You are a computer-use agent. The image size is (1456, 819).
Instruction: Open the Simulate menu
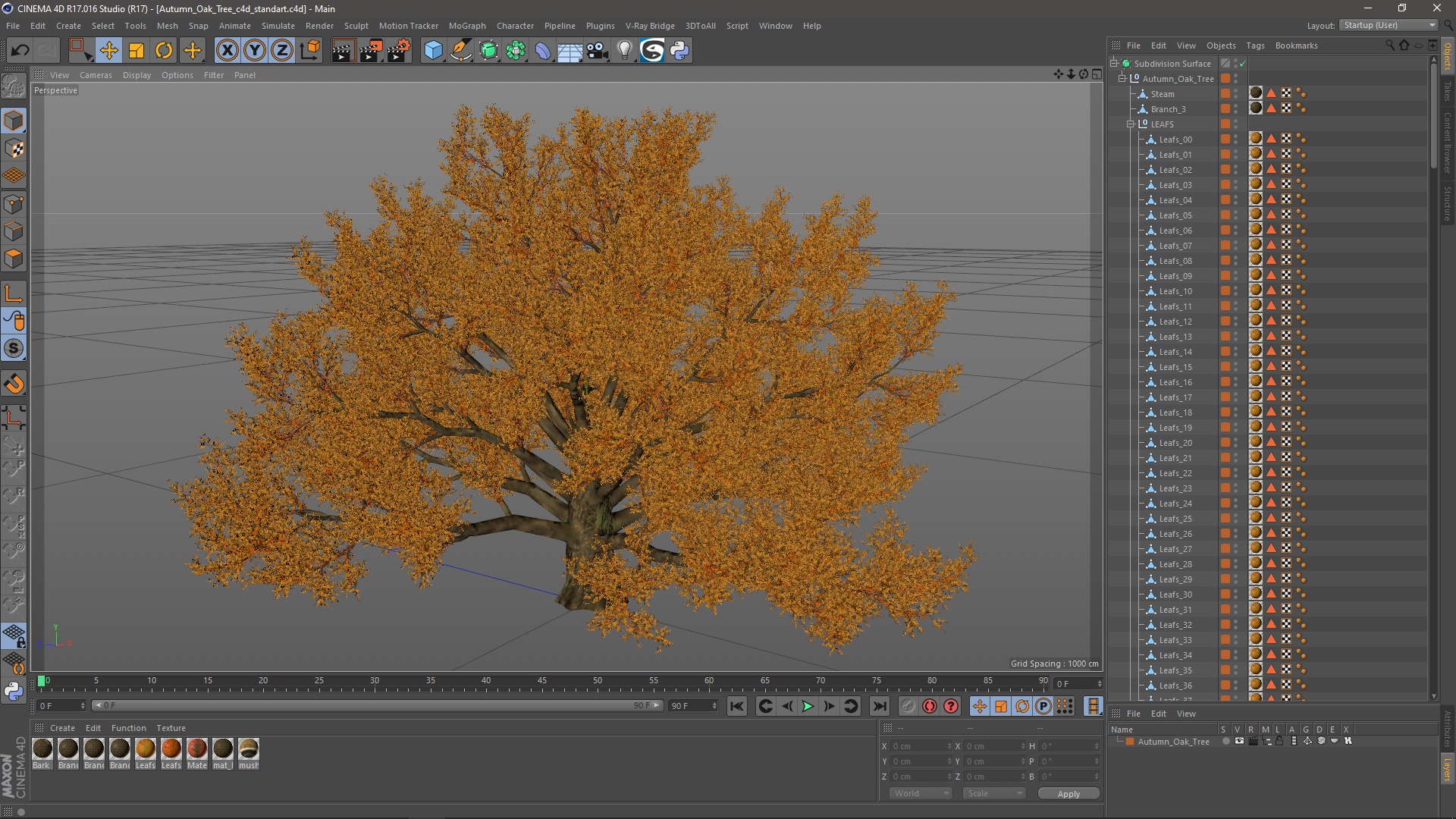coord(278,26)
